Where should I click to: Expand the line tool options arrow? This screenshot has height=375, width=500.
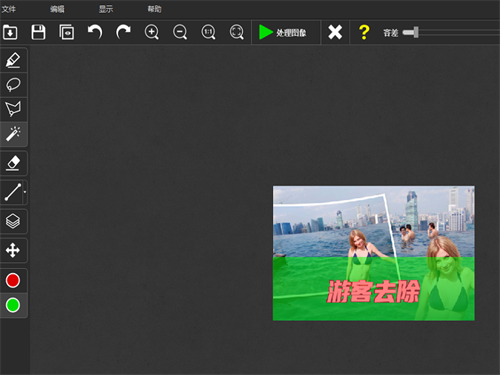[25, 192]
